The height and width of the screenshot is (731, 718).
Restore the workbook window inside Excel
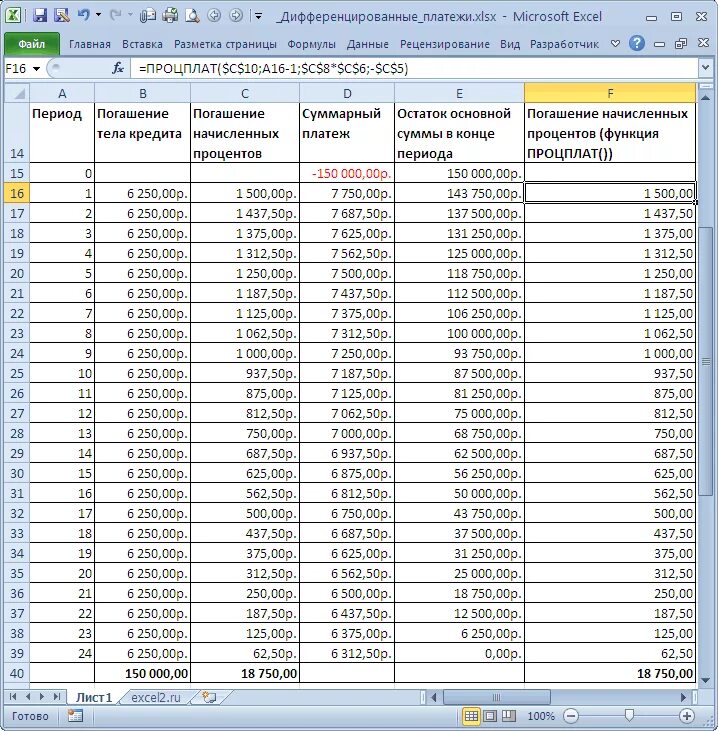coord(681,44)
